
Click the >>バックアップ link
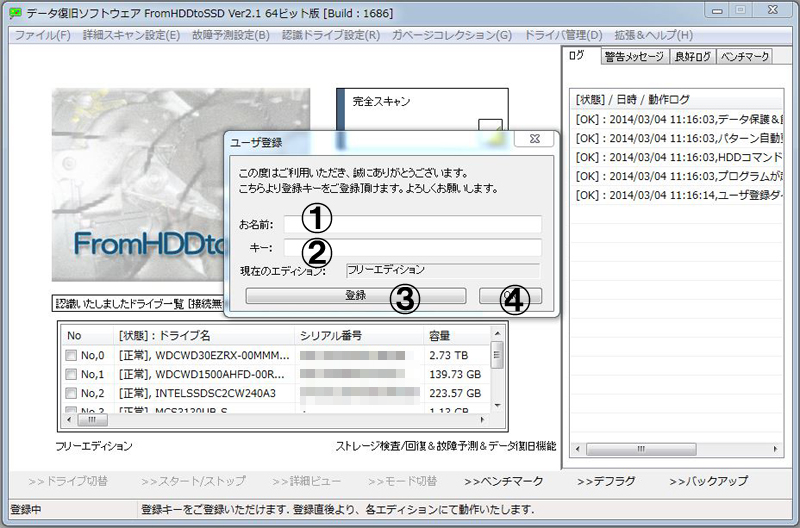click(709, 481)
